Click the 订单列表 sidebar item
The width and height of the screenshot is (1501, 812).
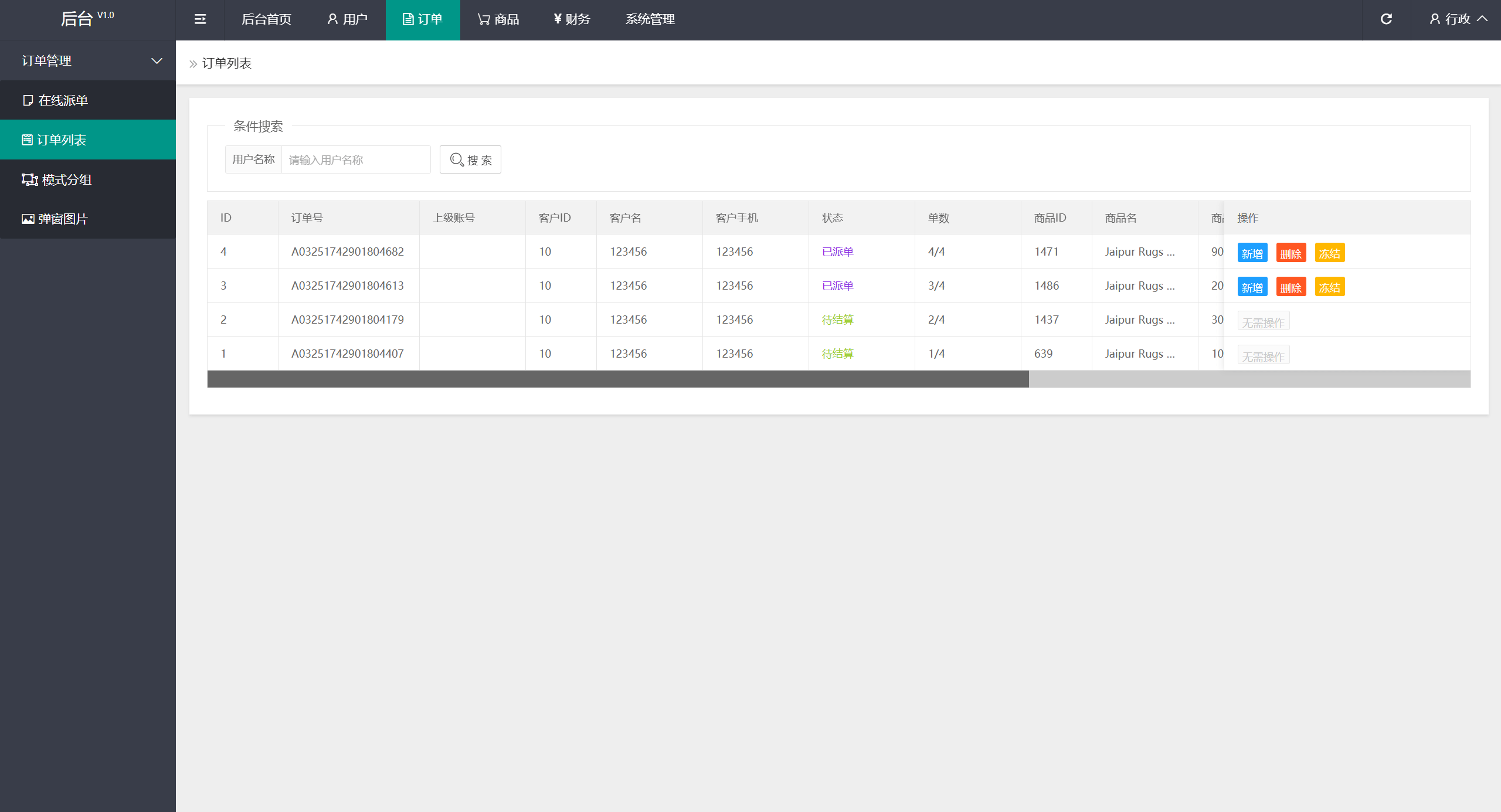click(x=88, y=140)
